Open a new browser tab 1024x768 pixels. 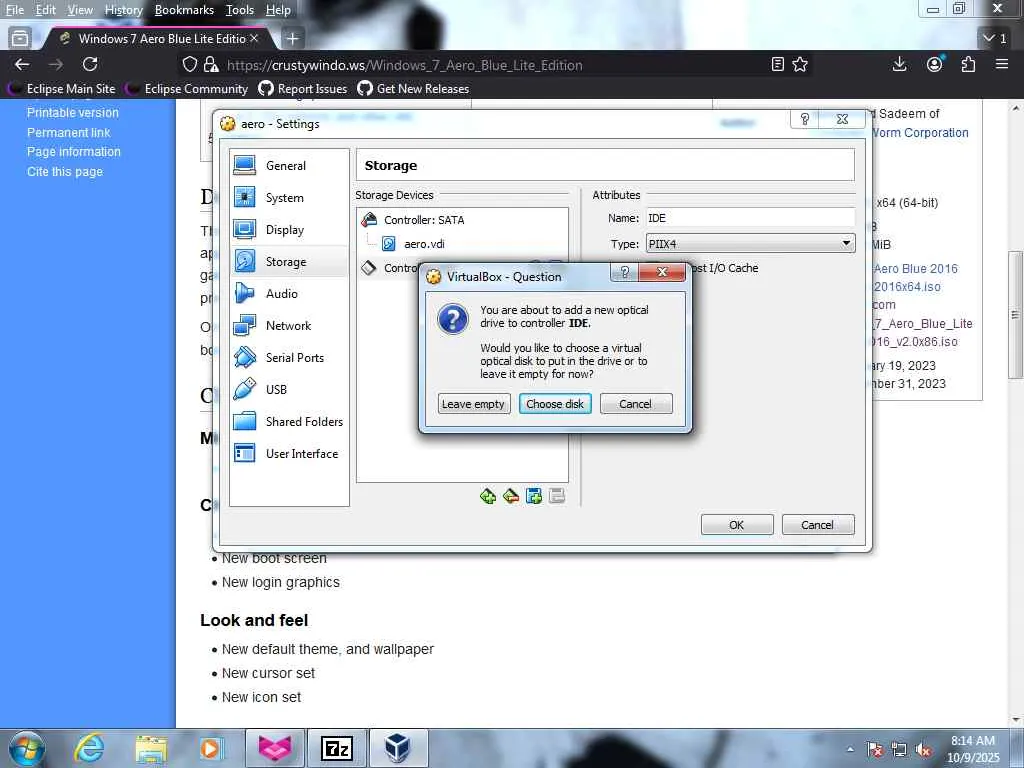pyautogui.click(x=293, y=39)
